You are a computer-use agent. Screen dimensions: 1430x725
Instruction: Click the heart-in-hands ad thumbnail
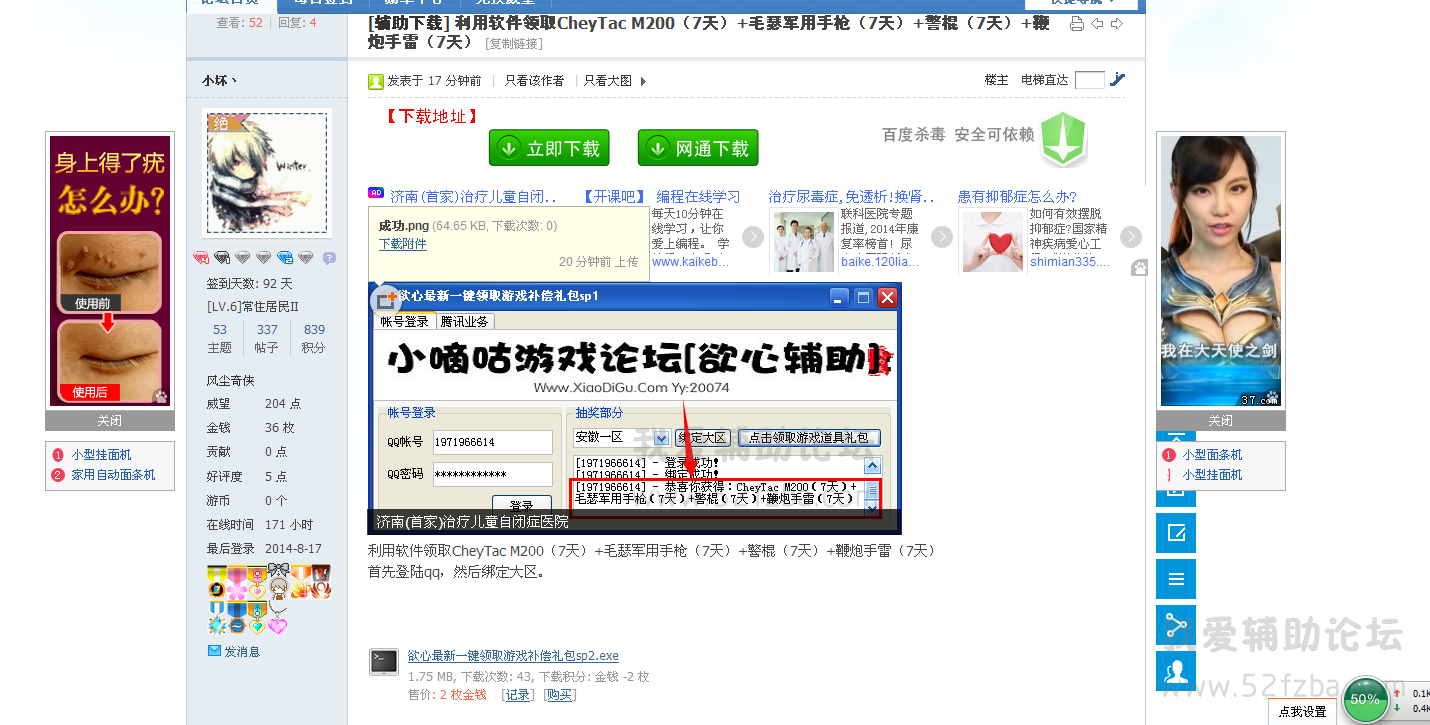pos(993,242)
